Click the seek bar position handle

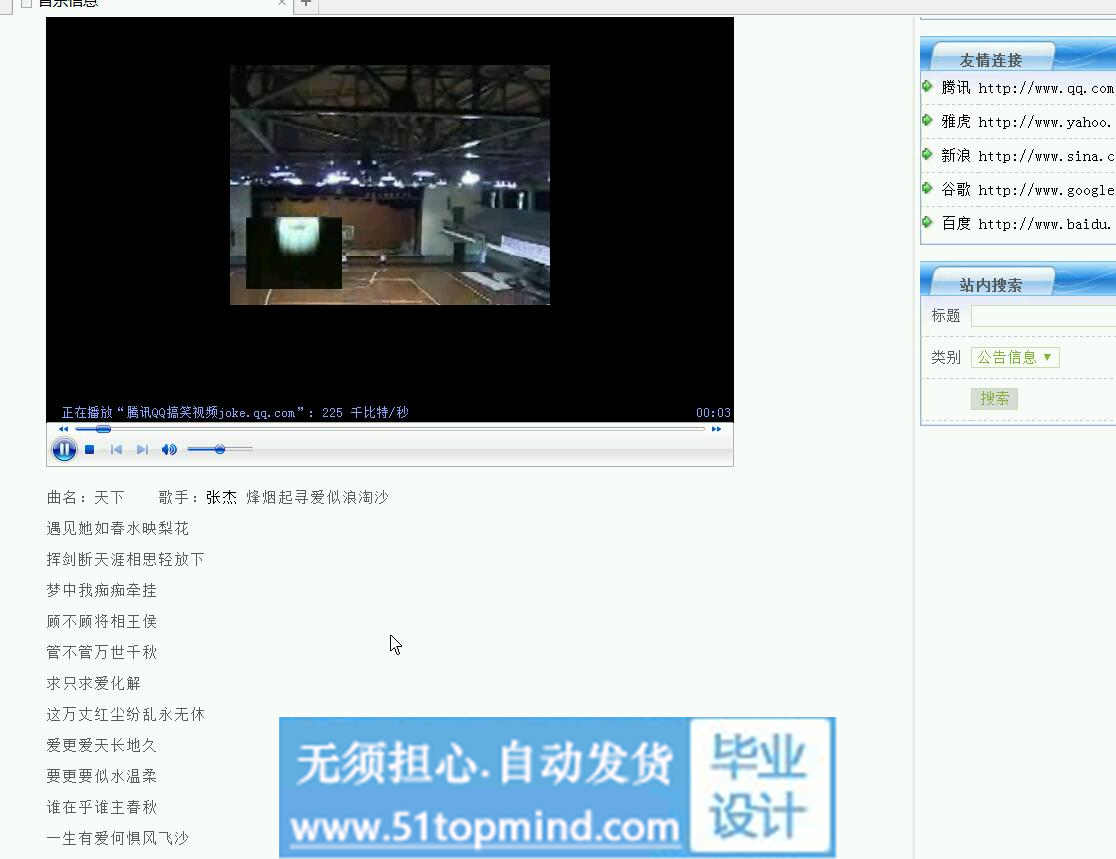(103, 429)
